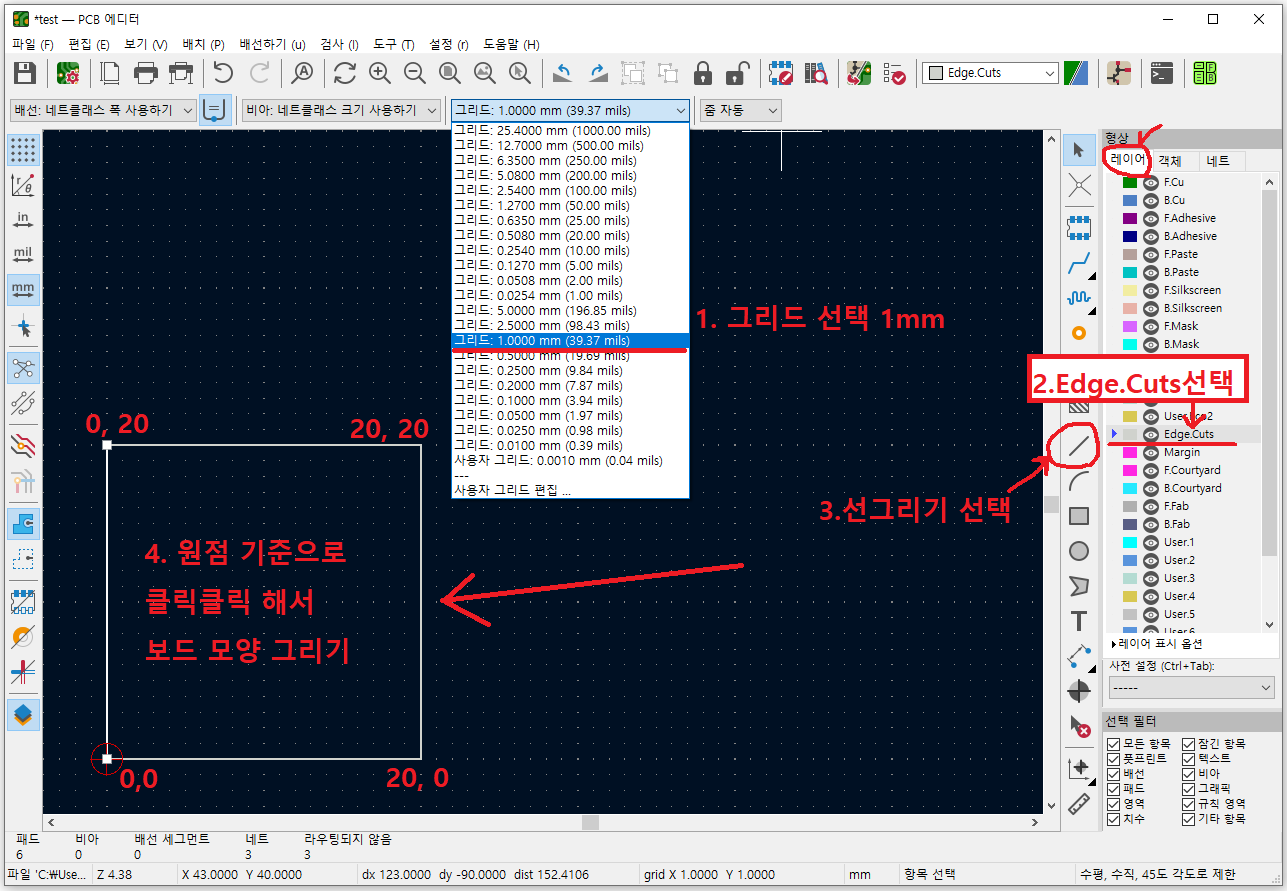The height and width of the screenshot is (891, 1287).
Task: Select the Measure ruler tool
Action: pos(1078,803)
